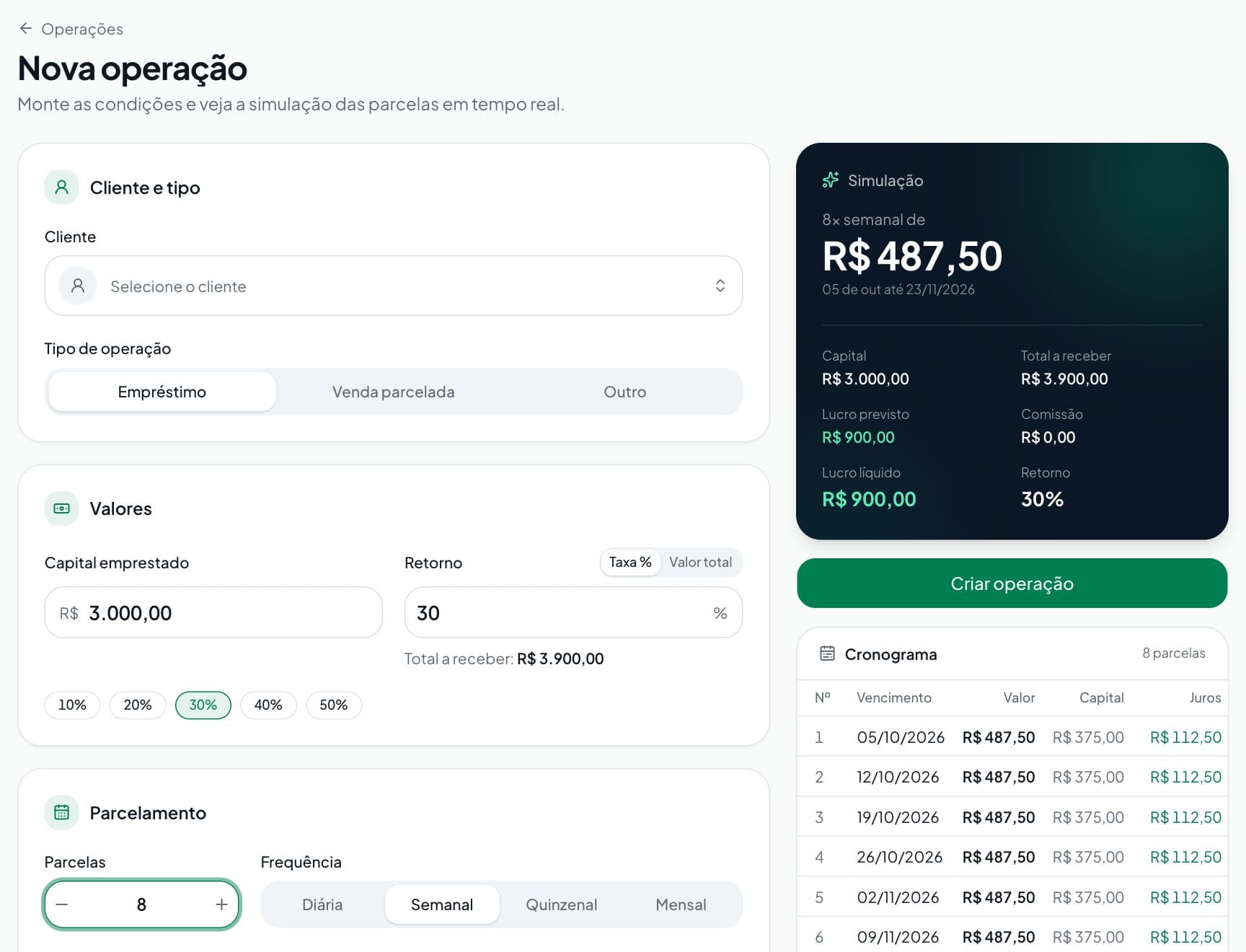Click the 12/10/2026 due date row
The height and width of the screenshot is (952, 1246).
tap(1012, 777)
